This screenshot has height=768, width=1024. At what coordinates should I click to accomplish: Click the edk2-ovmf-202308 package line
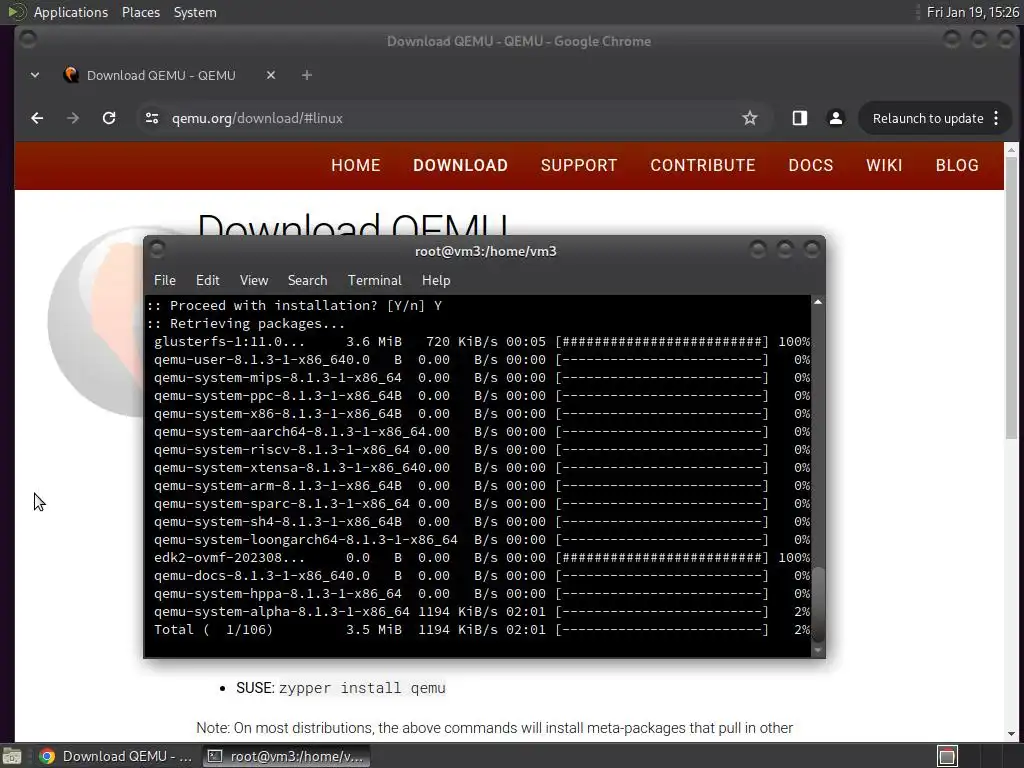[482, 558]
